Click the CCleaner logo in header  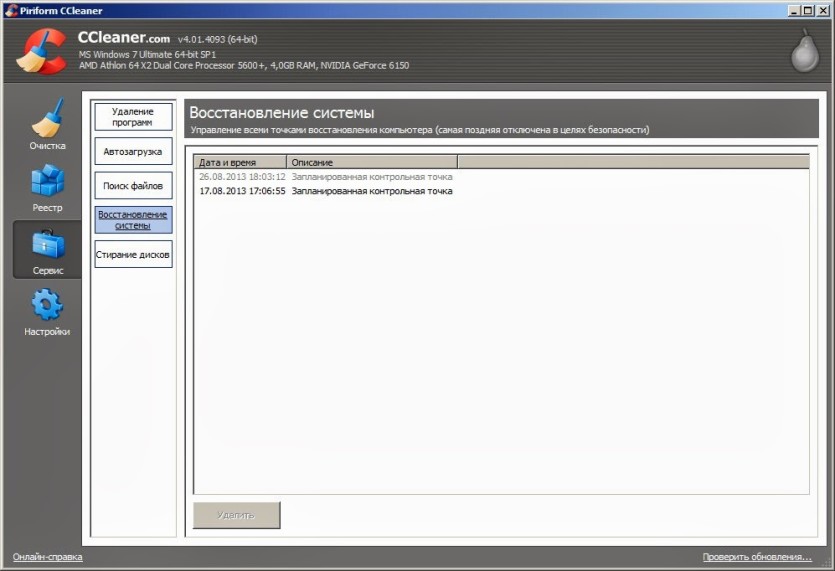click(42, 51)
